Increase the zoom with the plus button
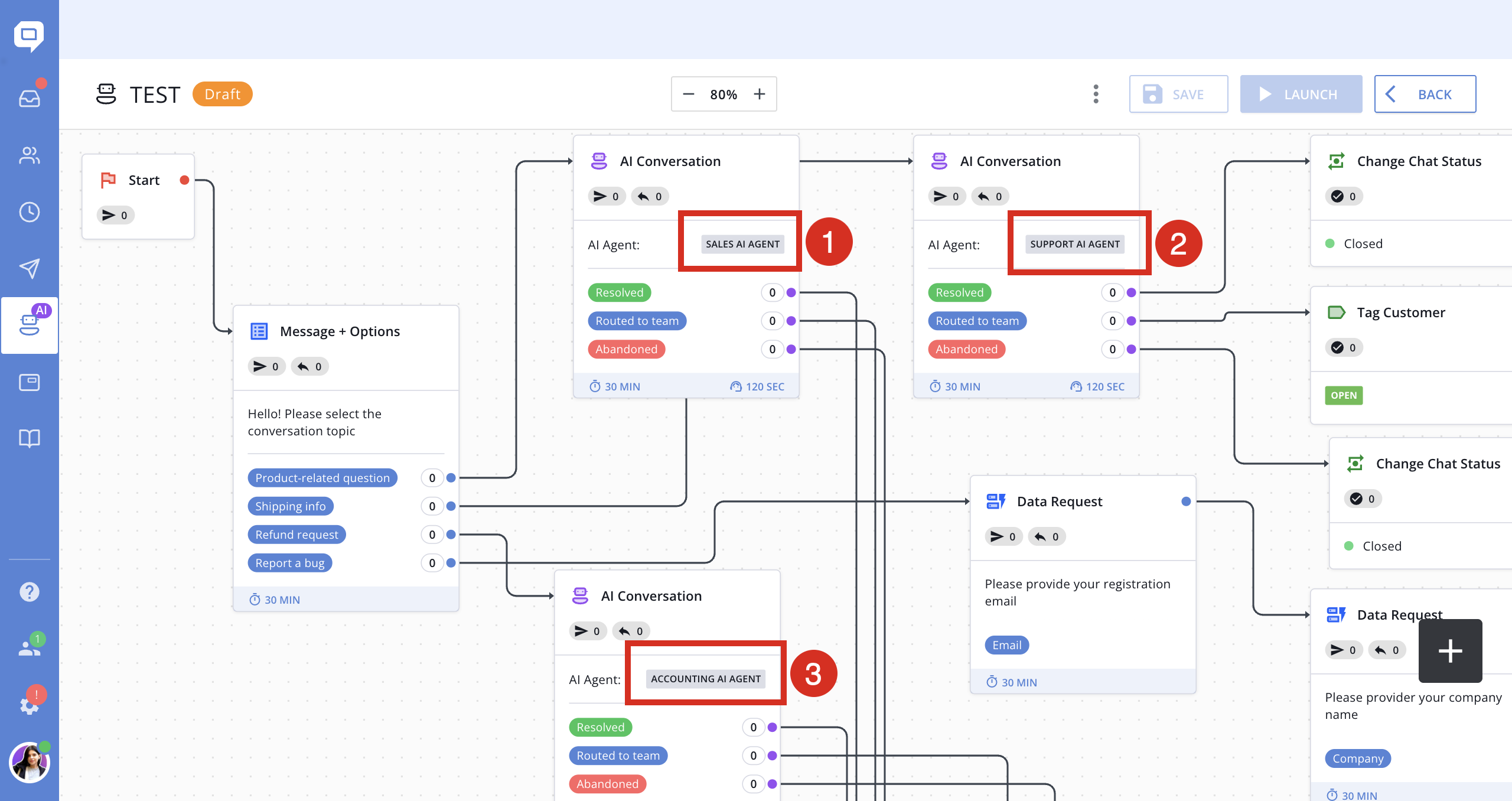Screen dimensions: 1512x801 (760, 94)
